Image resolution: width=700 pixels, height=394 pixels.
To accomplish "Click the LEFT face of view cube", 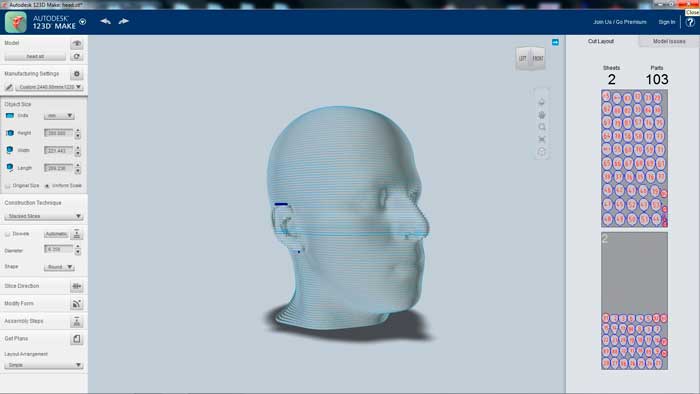I will click(x=523, y=58).
